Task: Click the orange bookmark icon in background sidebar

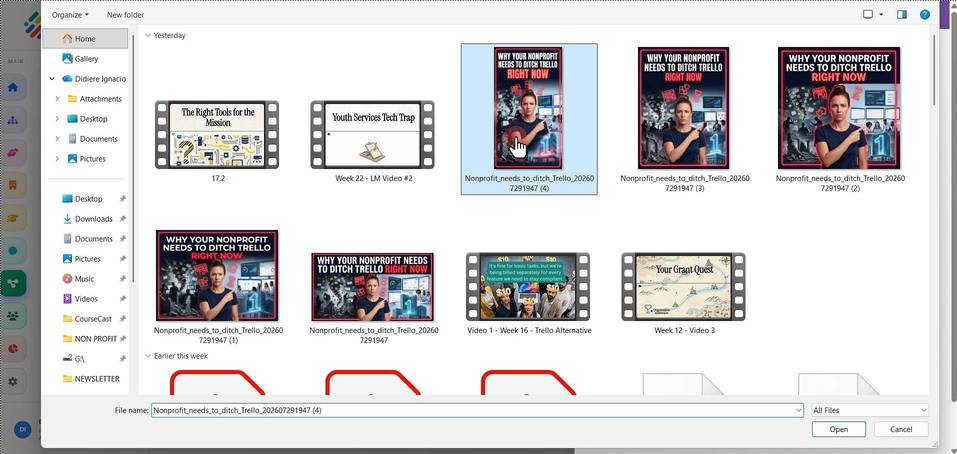Action: [13, 186]
